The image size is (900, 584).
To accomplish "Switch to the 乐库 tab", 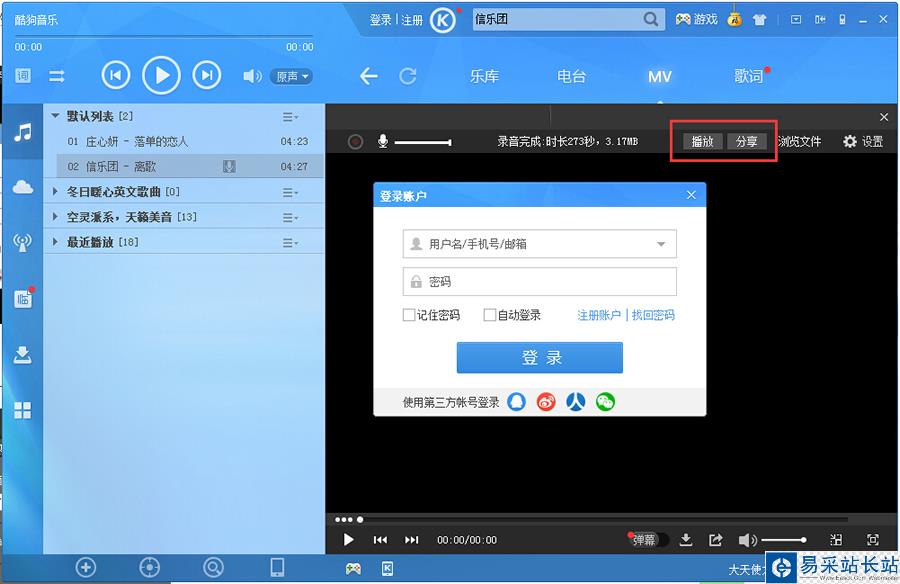I will pos(484,76).
